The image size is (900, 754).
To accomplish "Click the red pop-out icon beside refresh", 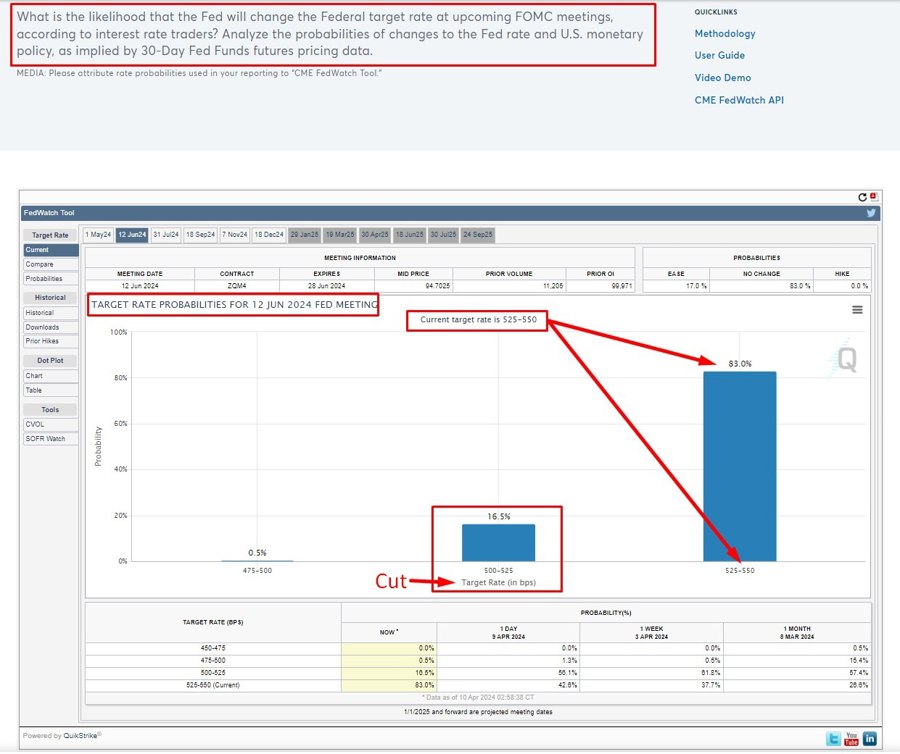I will click(873, 197).
